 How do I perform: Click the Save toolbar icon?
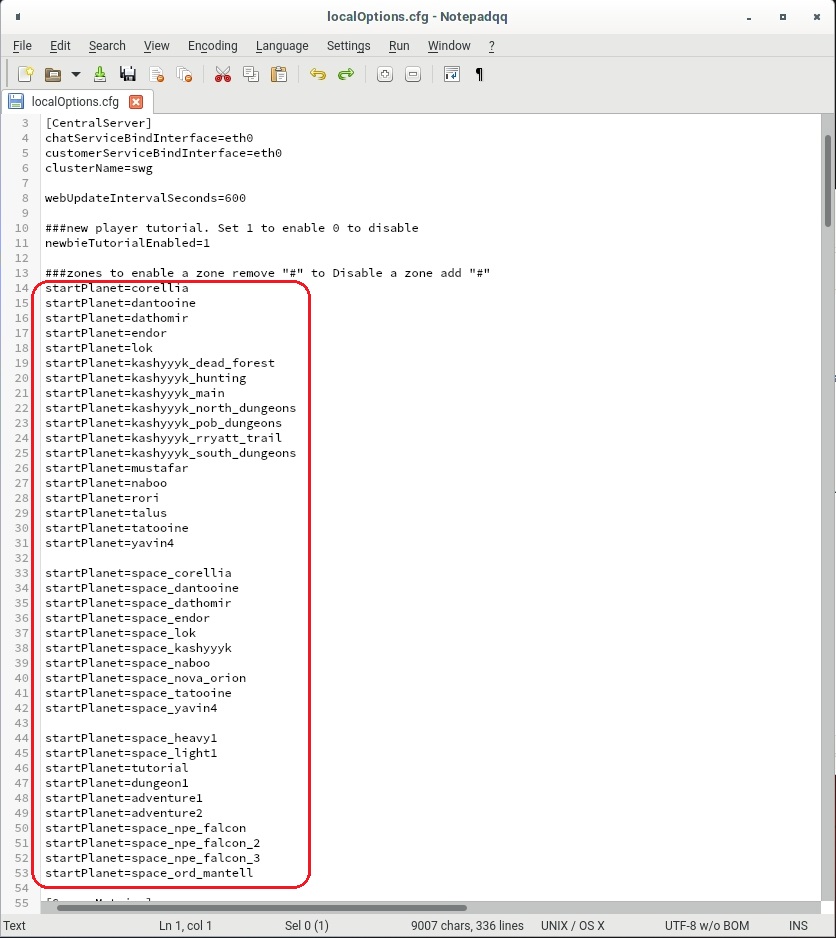tap(99, 74)
